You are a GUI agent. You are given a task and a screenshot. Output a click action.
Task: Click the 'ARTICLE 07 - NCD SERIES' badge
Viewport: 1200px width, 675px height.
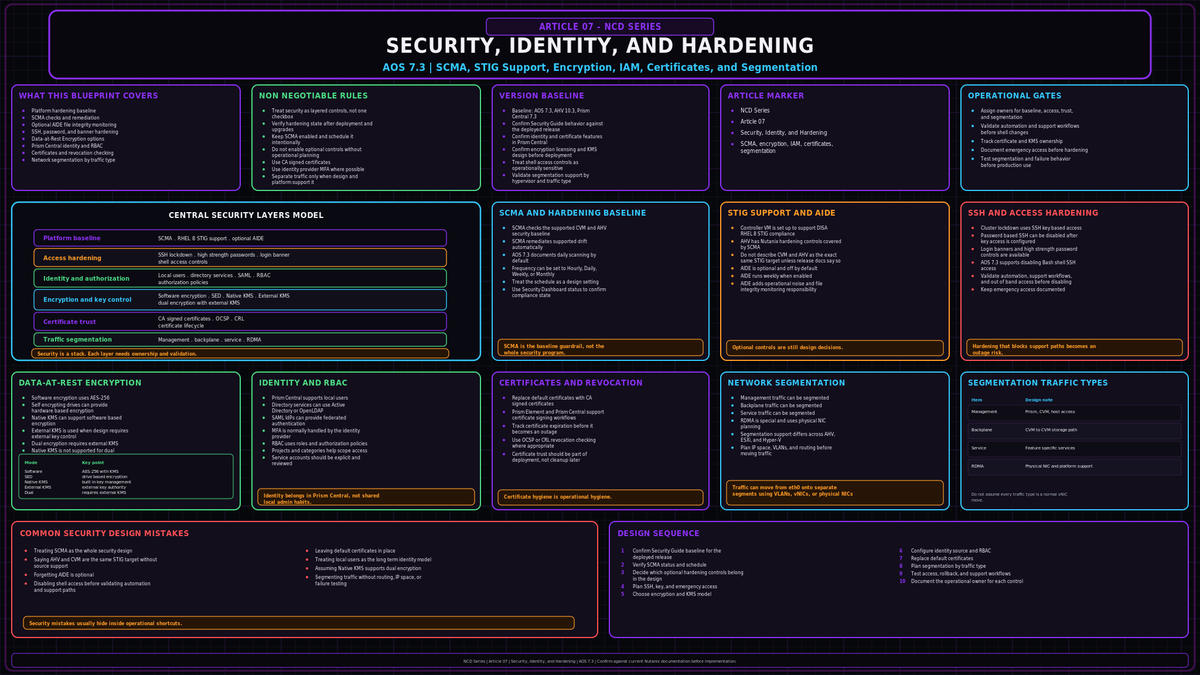[600, 26]
